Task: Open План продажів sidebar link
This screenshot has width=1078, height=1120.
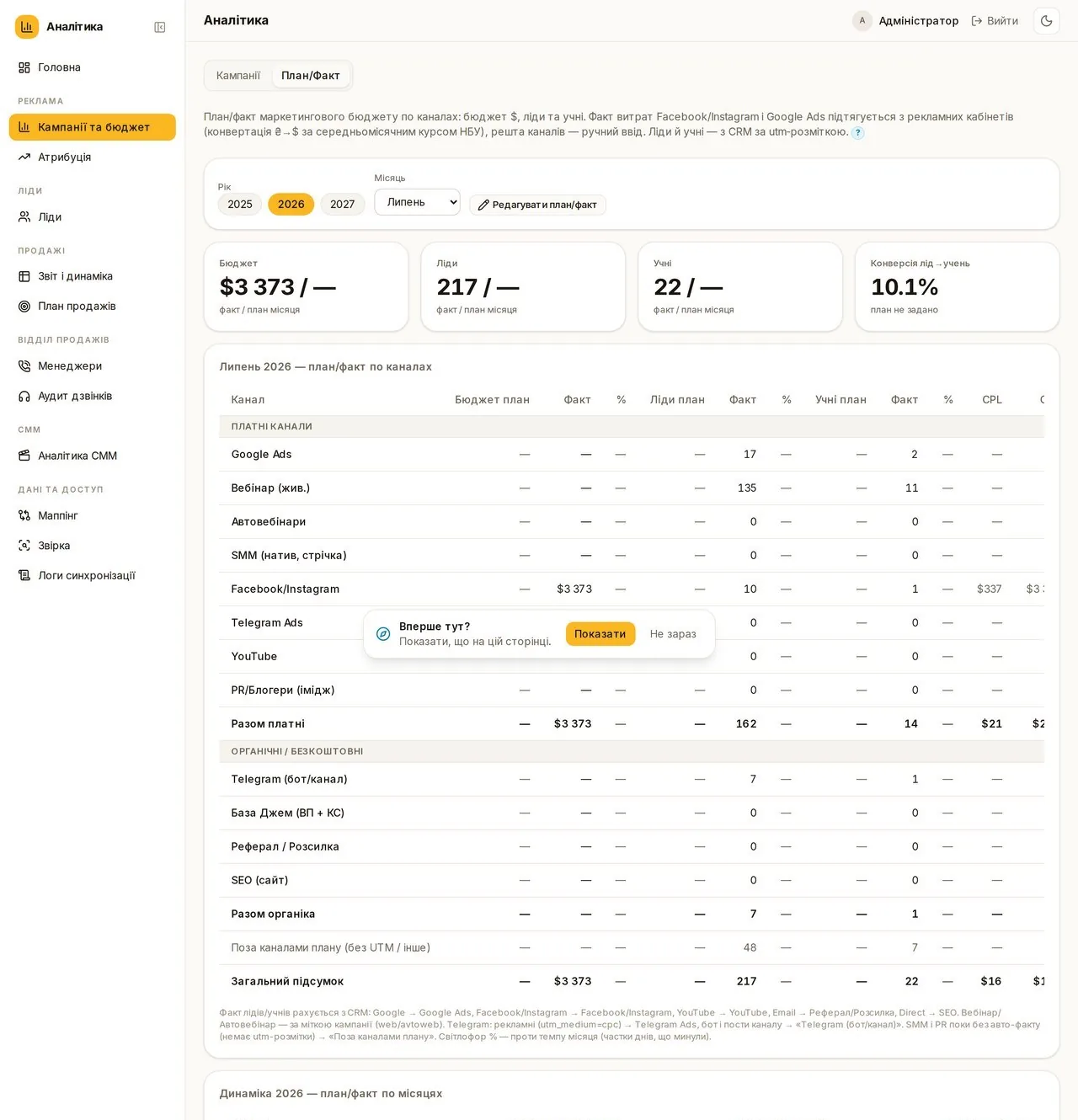Action: pos(93,307)
